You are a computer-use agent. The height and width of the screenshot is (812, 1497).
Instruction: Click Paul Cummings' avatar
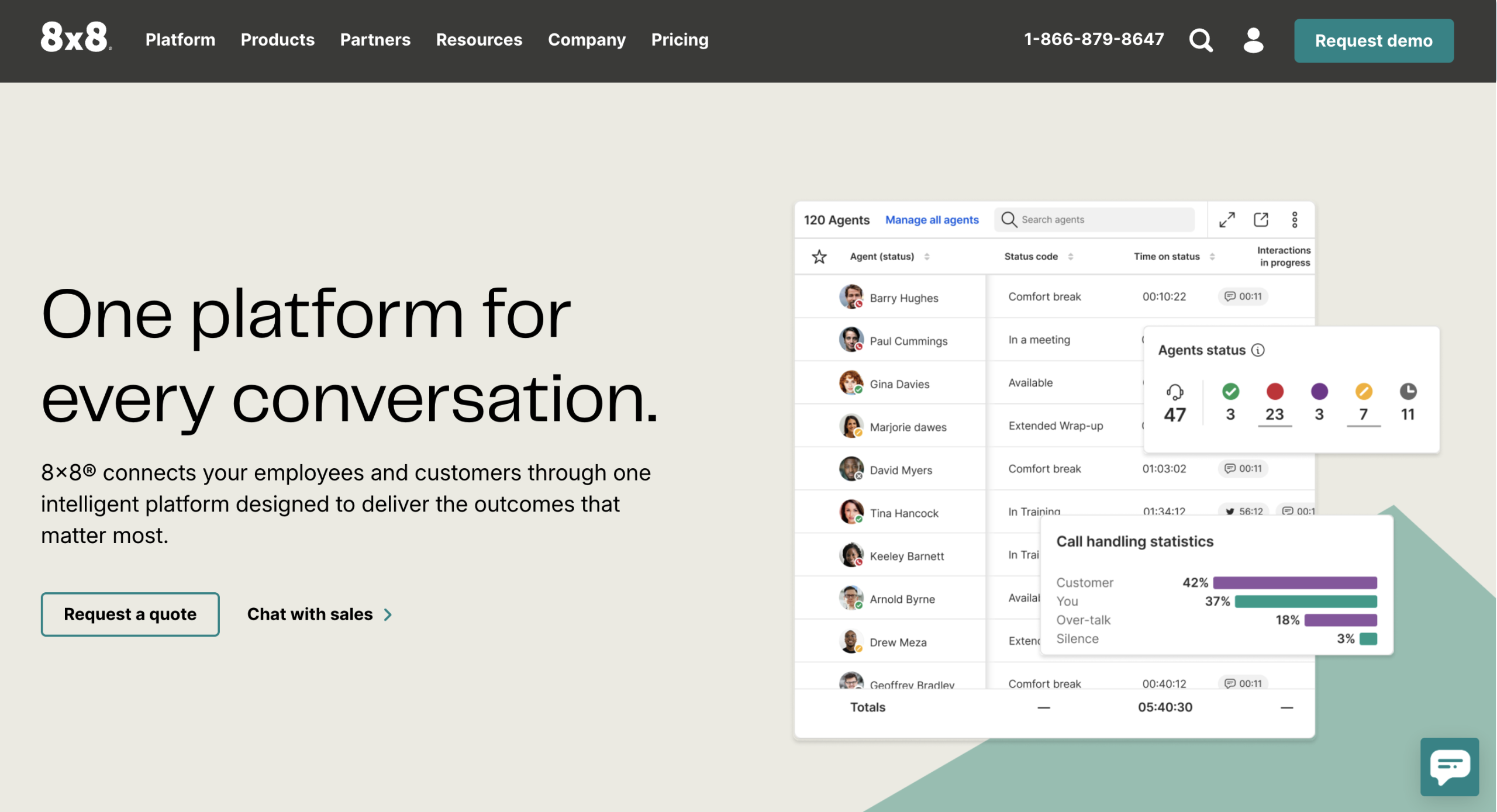click(851, 340)
